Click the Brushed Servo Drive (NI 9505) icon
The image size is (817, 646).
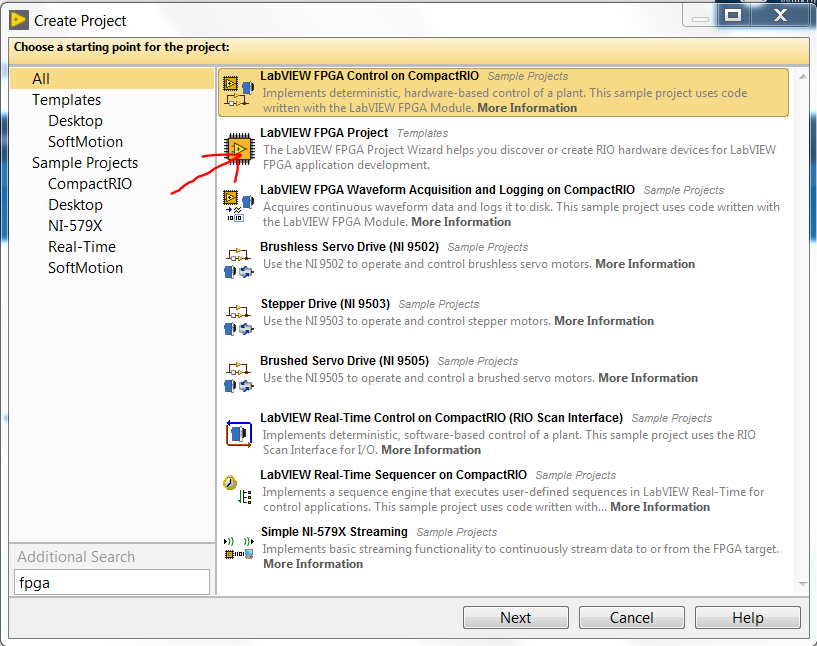pos(239,376)
